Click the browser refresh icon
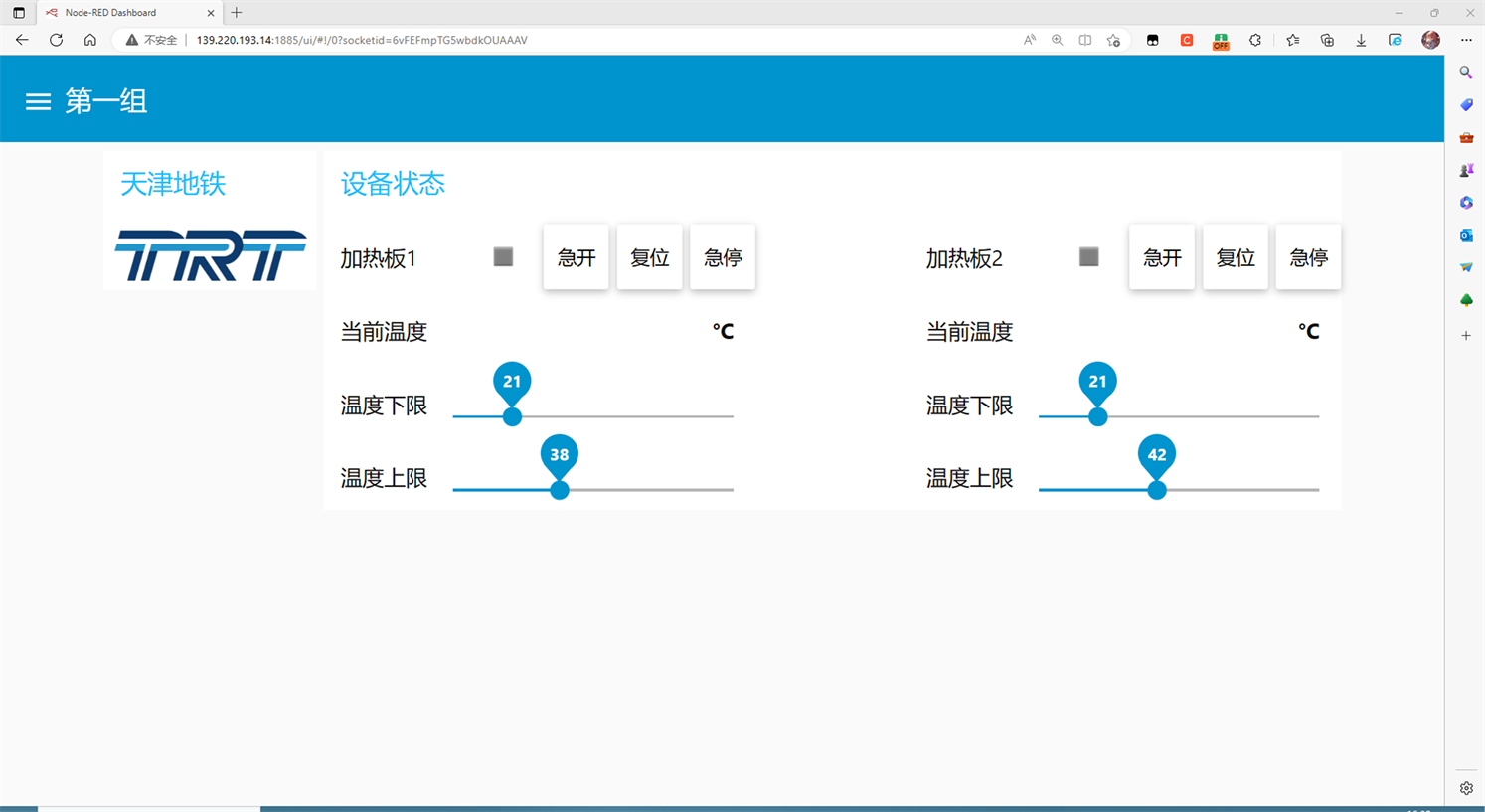Viewport: 1485px width, 812px height. point(56,40)
